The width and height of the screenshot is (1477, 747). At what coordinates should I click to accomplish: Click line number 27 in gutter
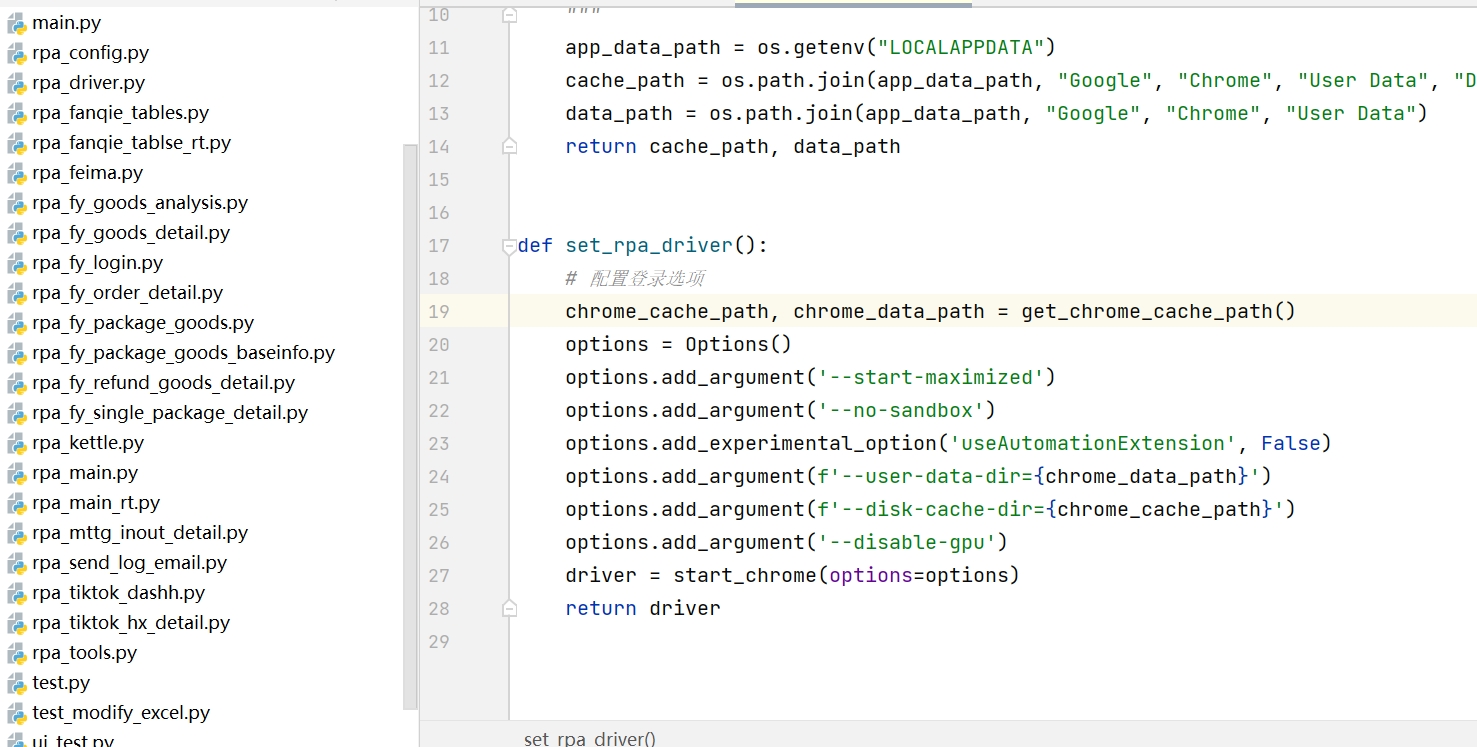[x=439, y=575]
